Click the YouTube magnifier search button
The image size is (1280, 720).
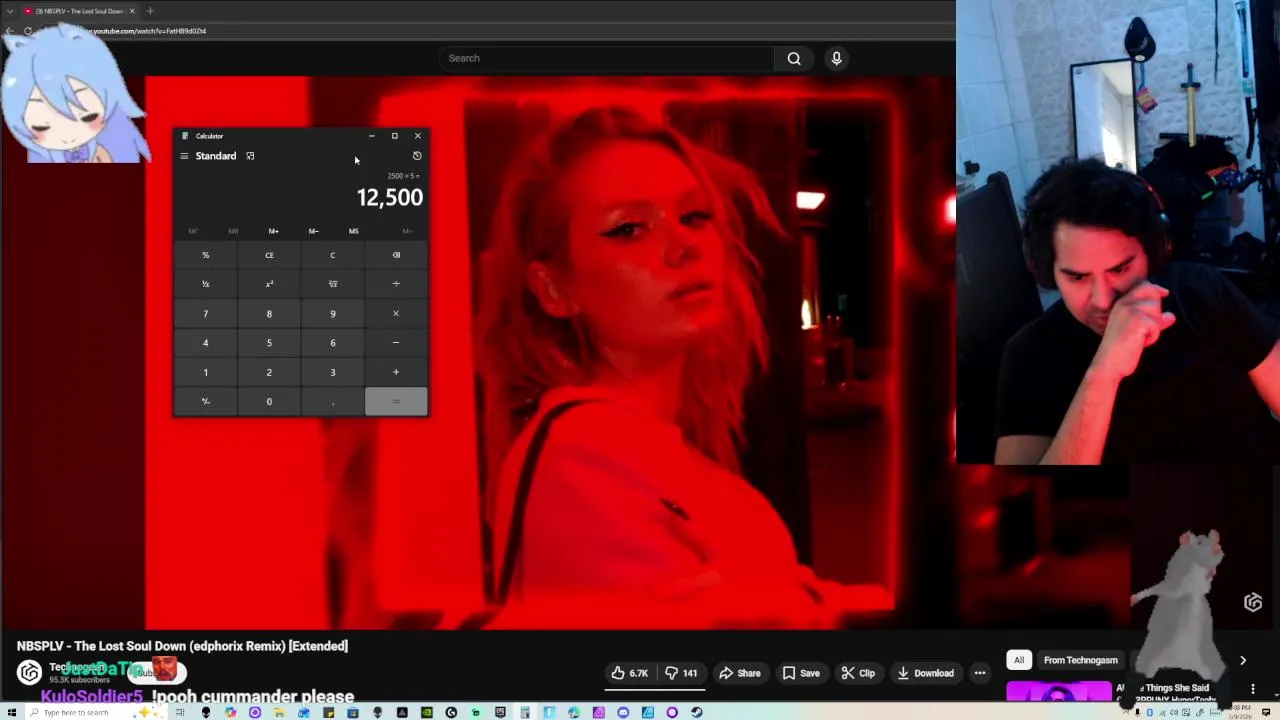[x=794, y=58]
